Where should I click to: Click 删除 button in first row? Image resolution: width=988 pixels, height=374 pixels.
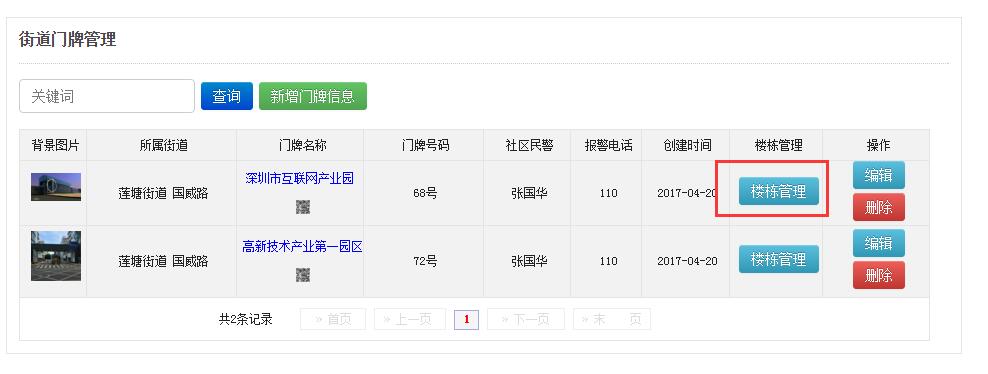point(878,207)
